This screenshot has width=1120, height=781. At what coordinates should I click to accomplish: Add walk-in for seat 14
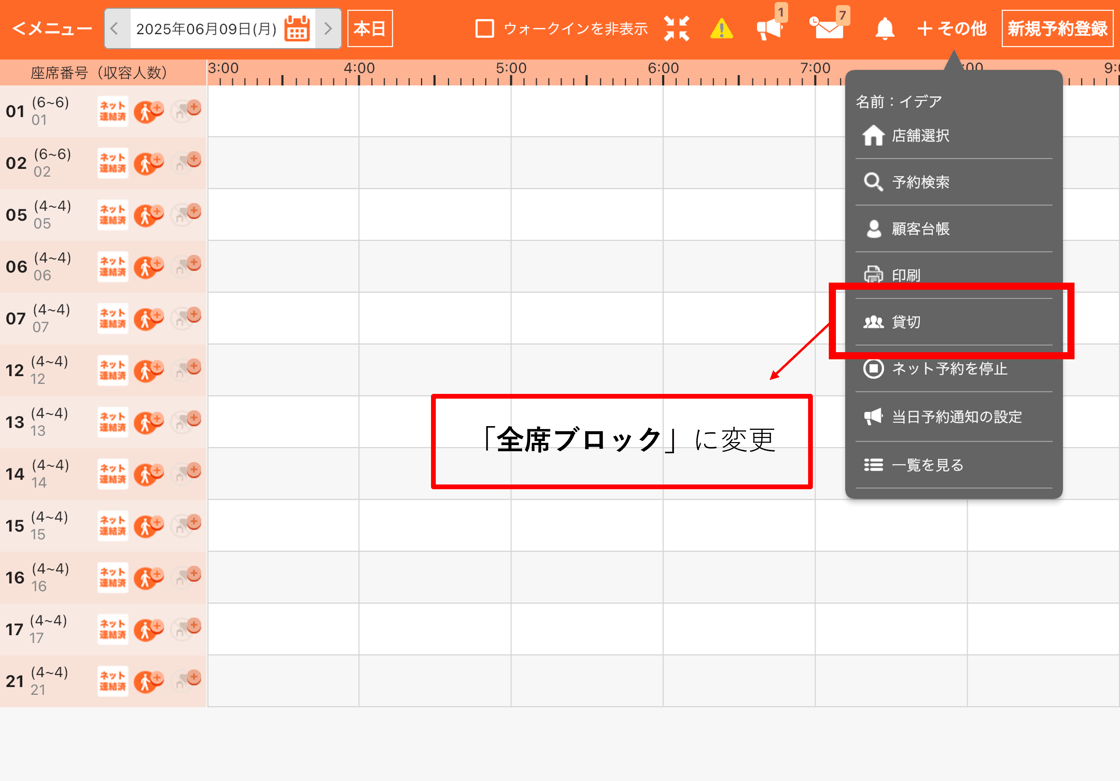(x=149, y=474)
